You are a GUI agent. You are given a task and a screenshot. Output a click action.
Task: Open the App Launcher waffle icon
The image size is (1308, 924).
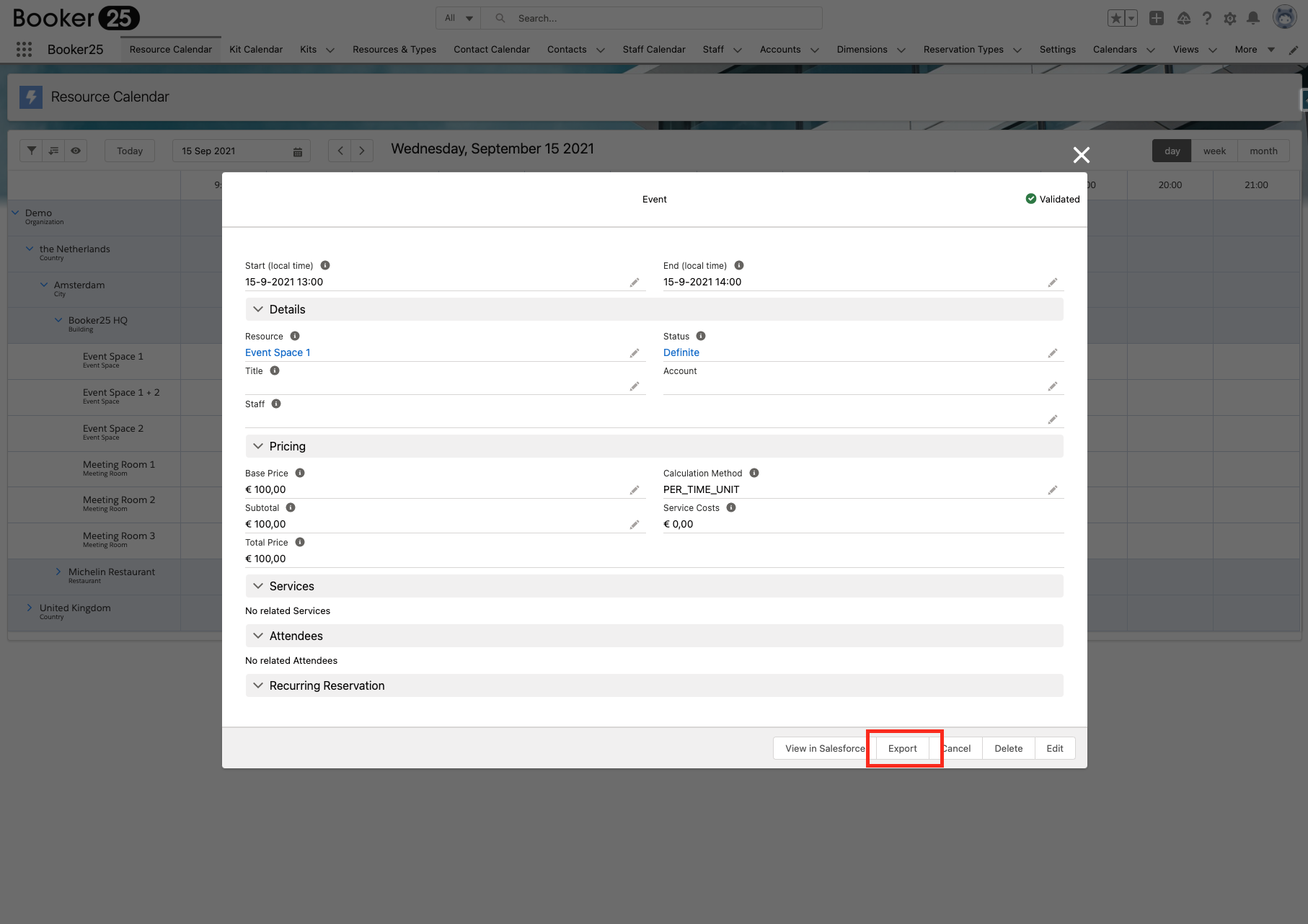[24, 49]
